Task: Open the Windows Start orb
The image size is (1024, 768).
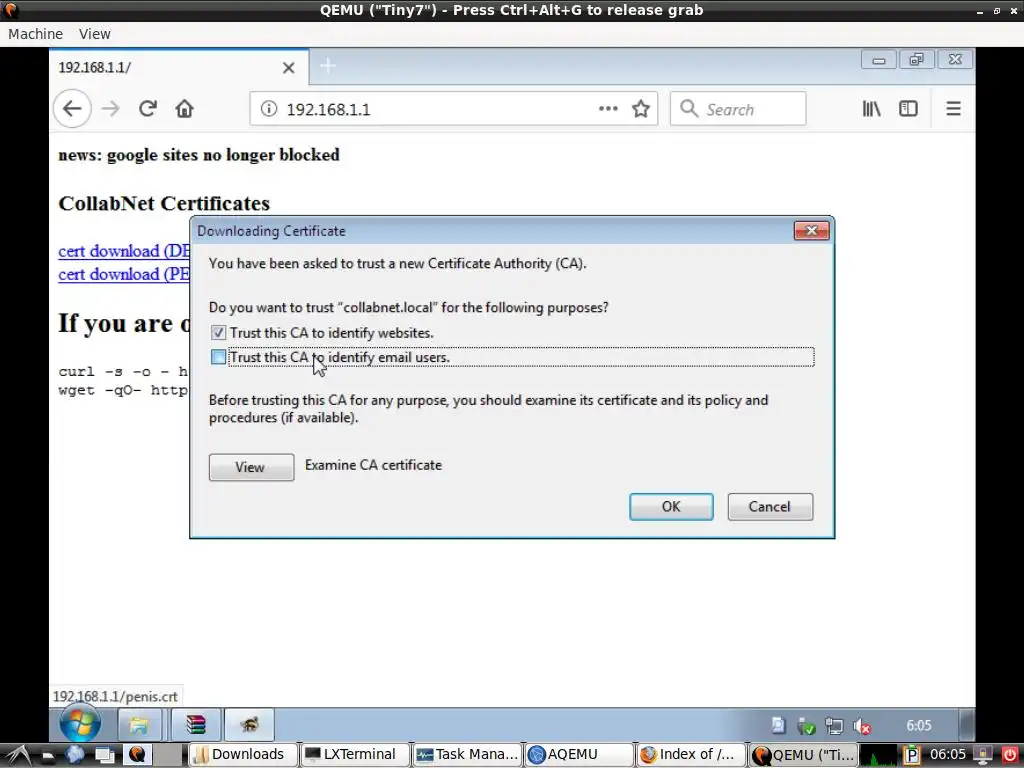Action: pos(80,724)
